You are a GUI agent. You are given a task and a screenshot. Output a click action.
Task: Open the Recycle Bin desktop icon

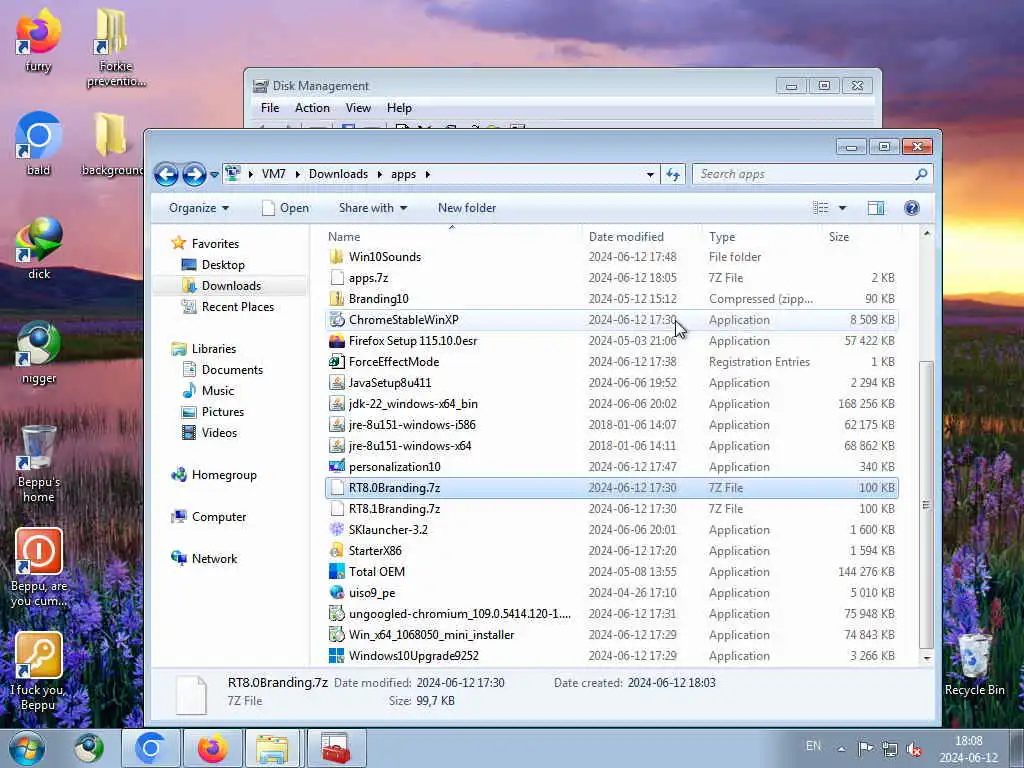(x=974, y=664)
